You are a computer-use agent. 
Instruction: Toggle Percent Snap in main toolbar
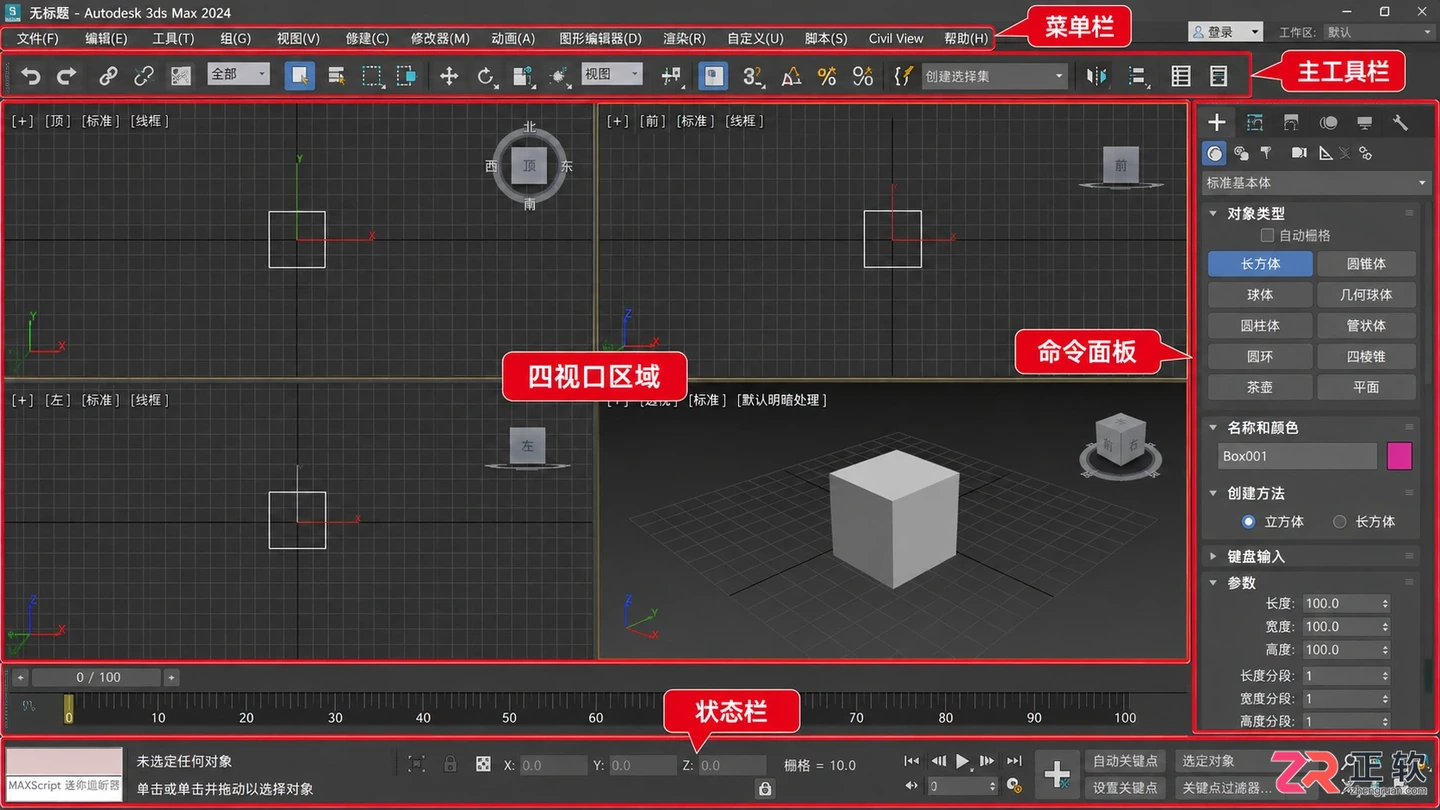click(x=827, y=76)
